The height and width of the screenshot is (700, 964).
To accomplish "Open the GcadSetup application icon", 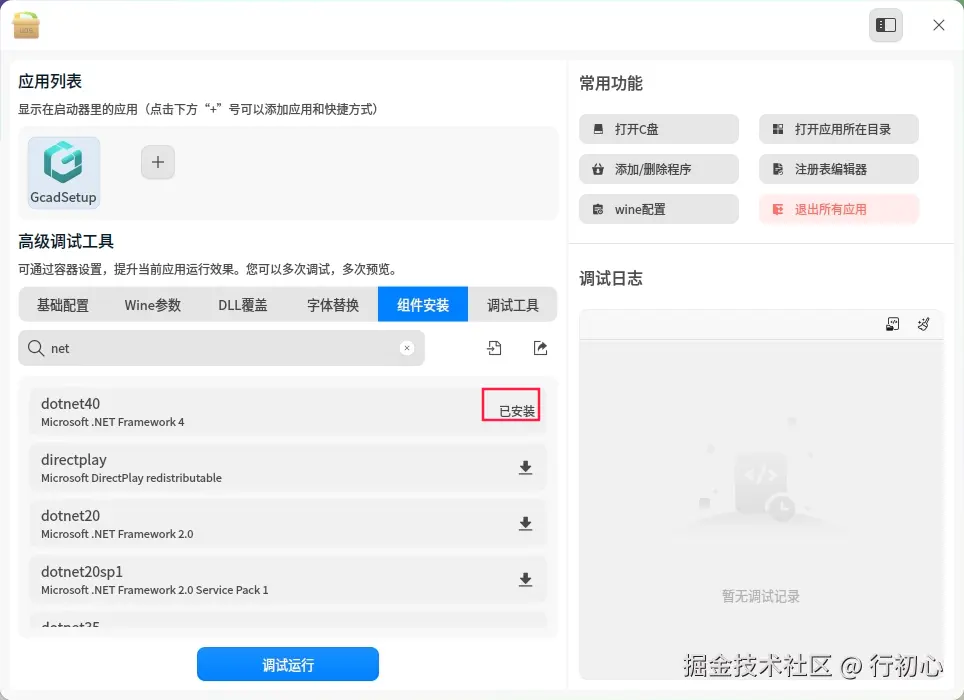I will [63, 172].
